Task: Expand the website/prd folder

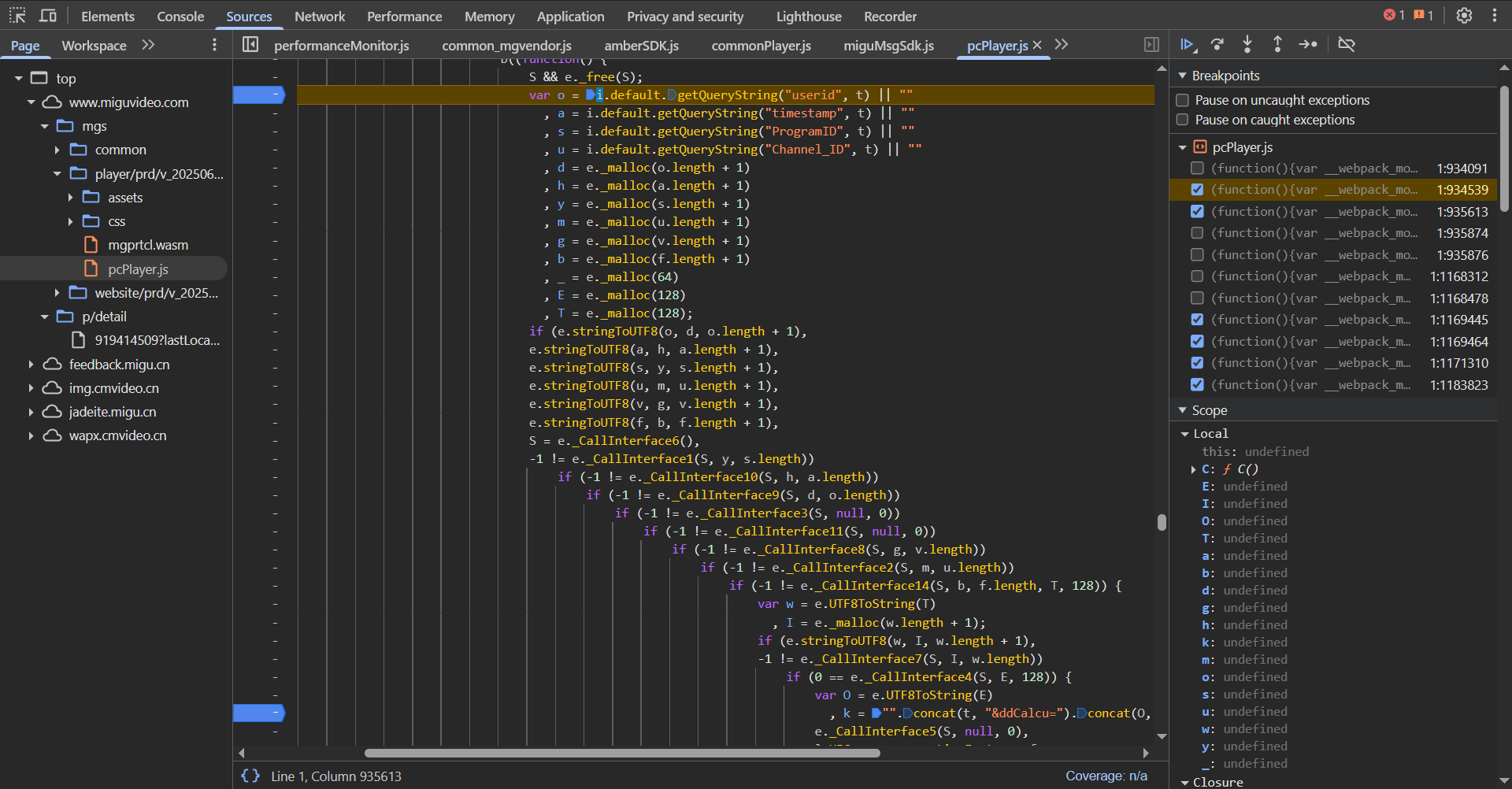Action: (57, 292)
